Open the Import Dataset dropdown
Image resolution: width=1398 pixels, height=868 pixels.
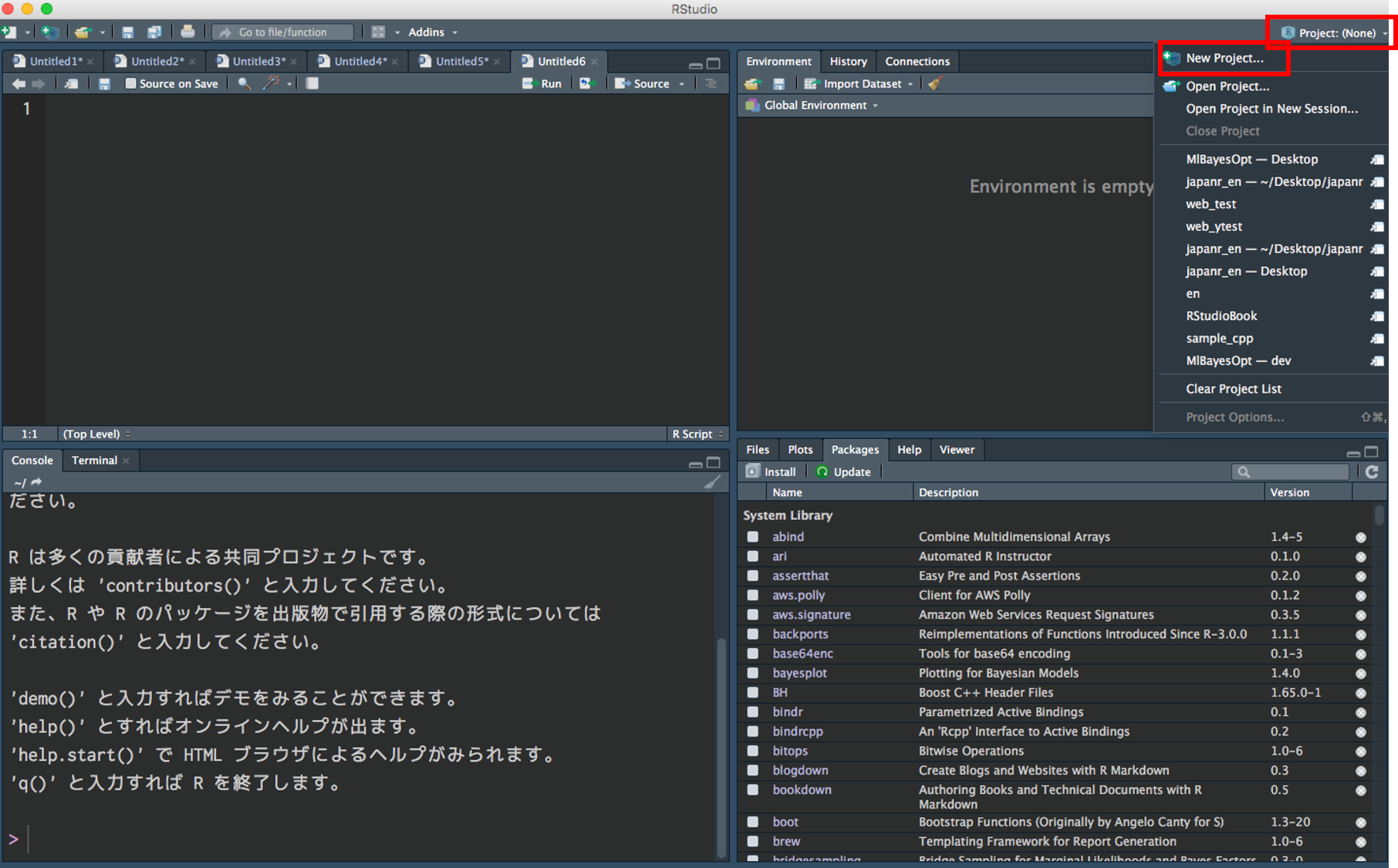coord(862,83)
